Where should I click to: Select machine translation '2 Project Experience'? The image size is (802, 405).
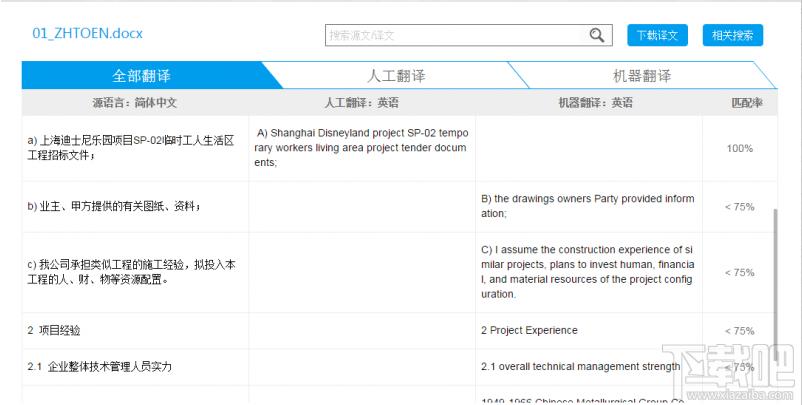[x=529, y=330]
